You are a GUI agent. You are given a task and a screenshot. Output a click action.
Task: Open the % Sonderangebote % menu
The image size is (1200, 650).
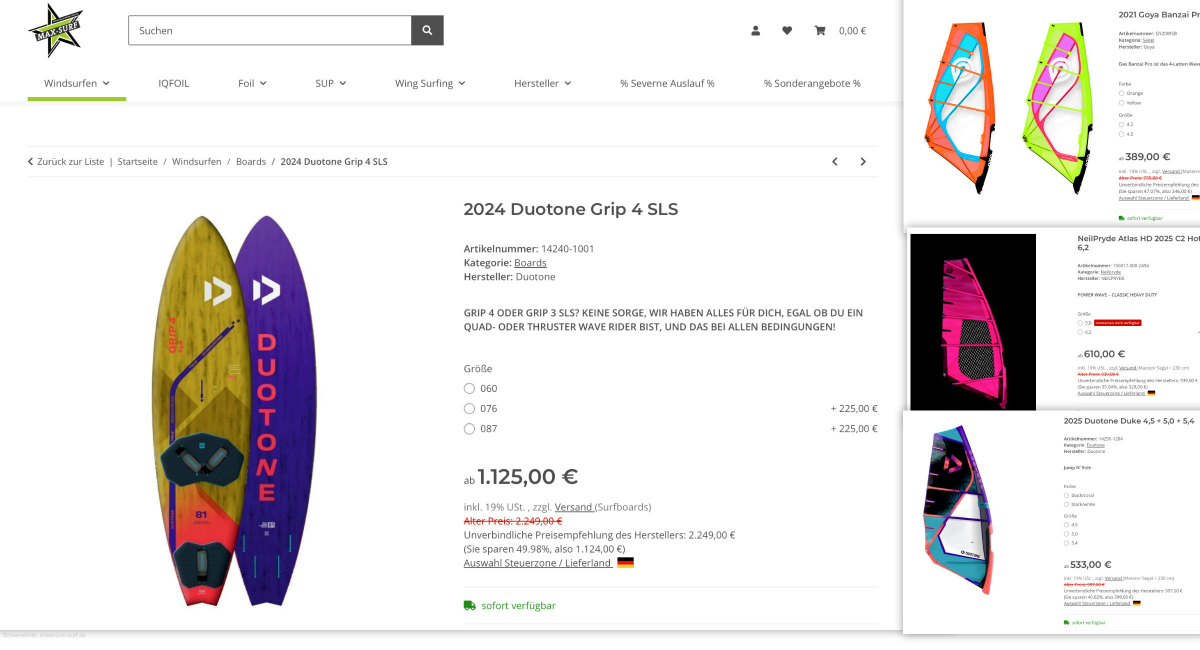pyautogui.click(x=813, y=84)
